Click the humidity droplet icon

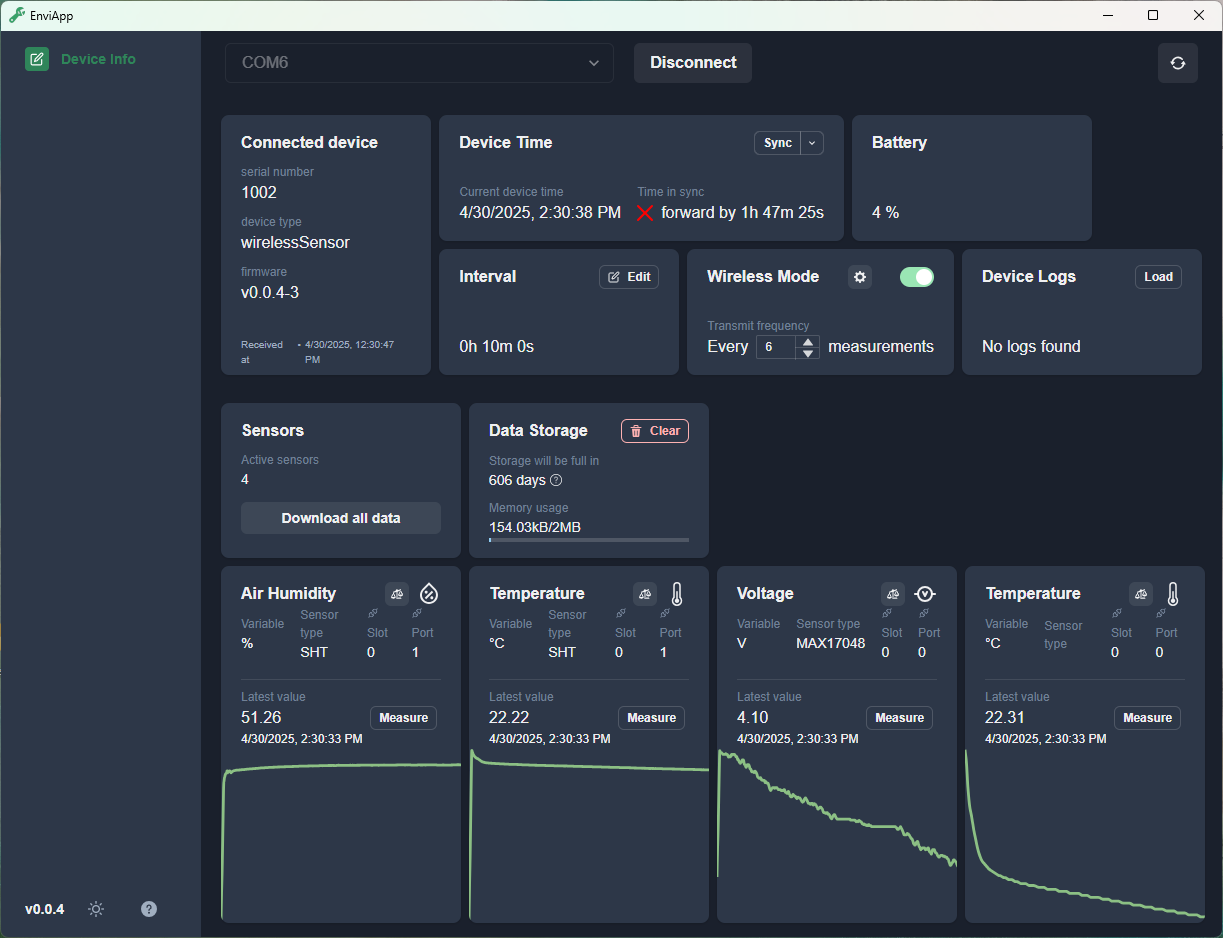pos(429,594)
